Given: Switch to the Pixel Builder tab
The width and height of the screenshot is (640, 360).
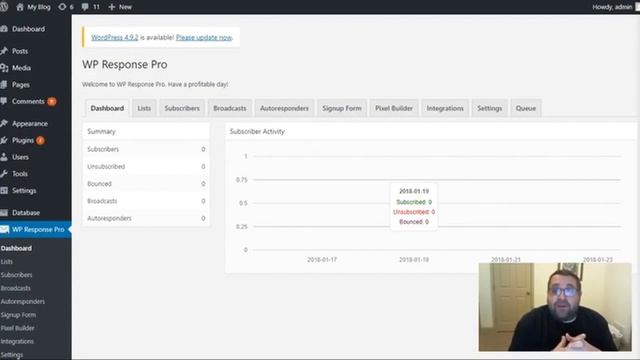Looking at the screenshot, I should coord(394,108).
